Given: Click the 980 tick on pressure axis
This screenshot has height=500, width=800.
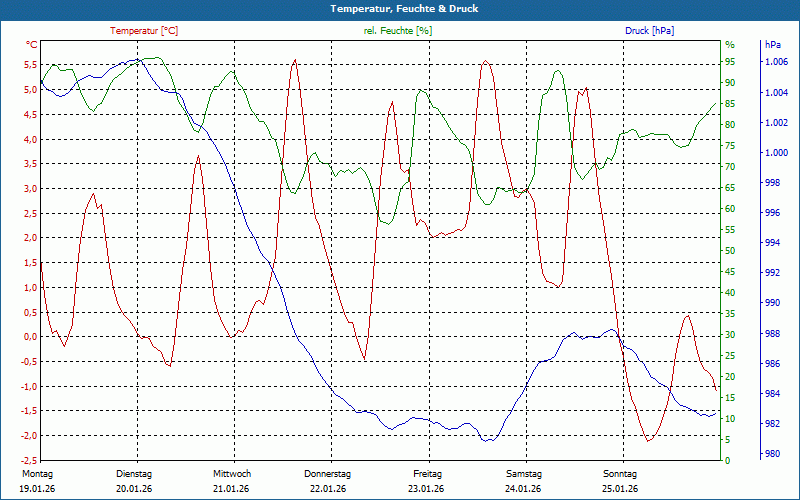Looking at the screenshot, I should point(772,454).
